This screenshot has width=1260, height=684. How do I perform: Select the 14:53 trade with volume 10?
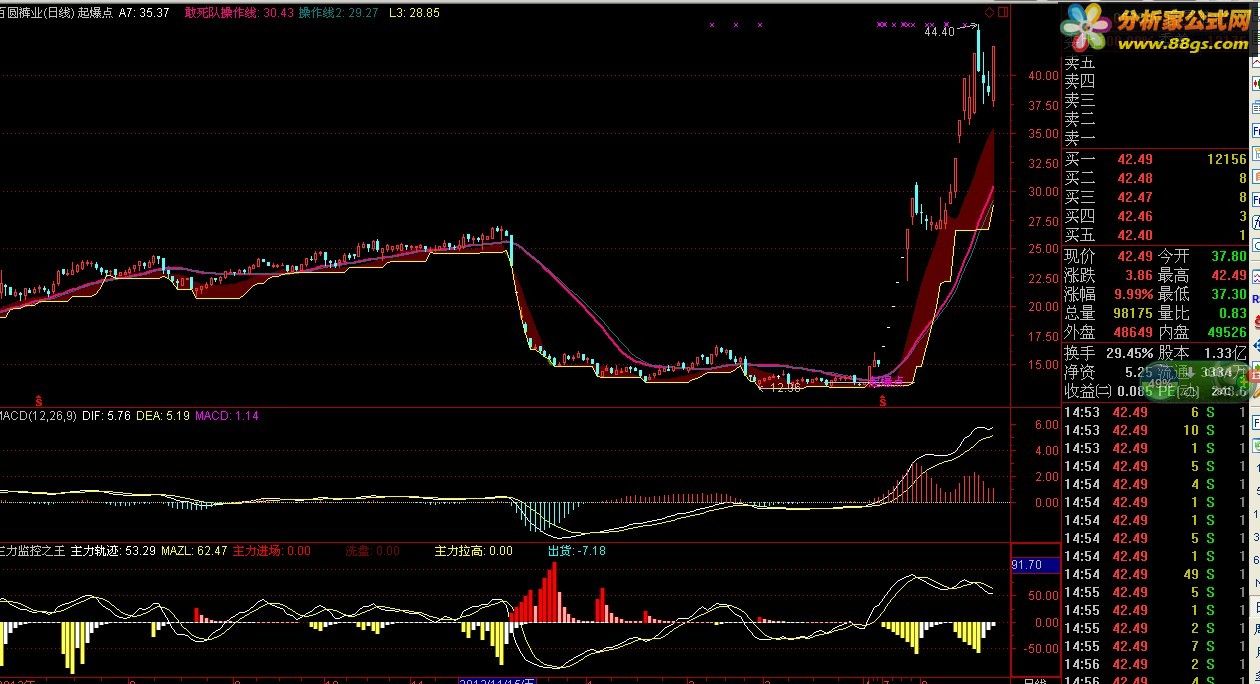pos(1155,430)
